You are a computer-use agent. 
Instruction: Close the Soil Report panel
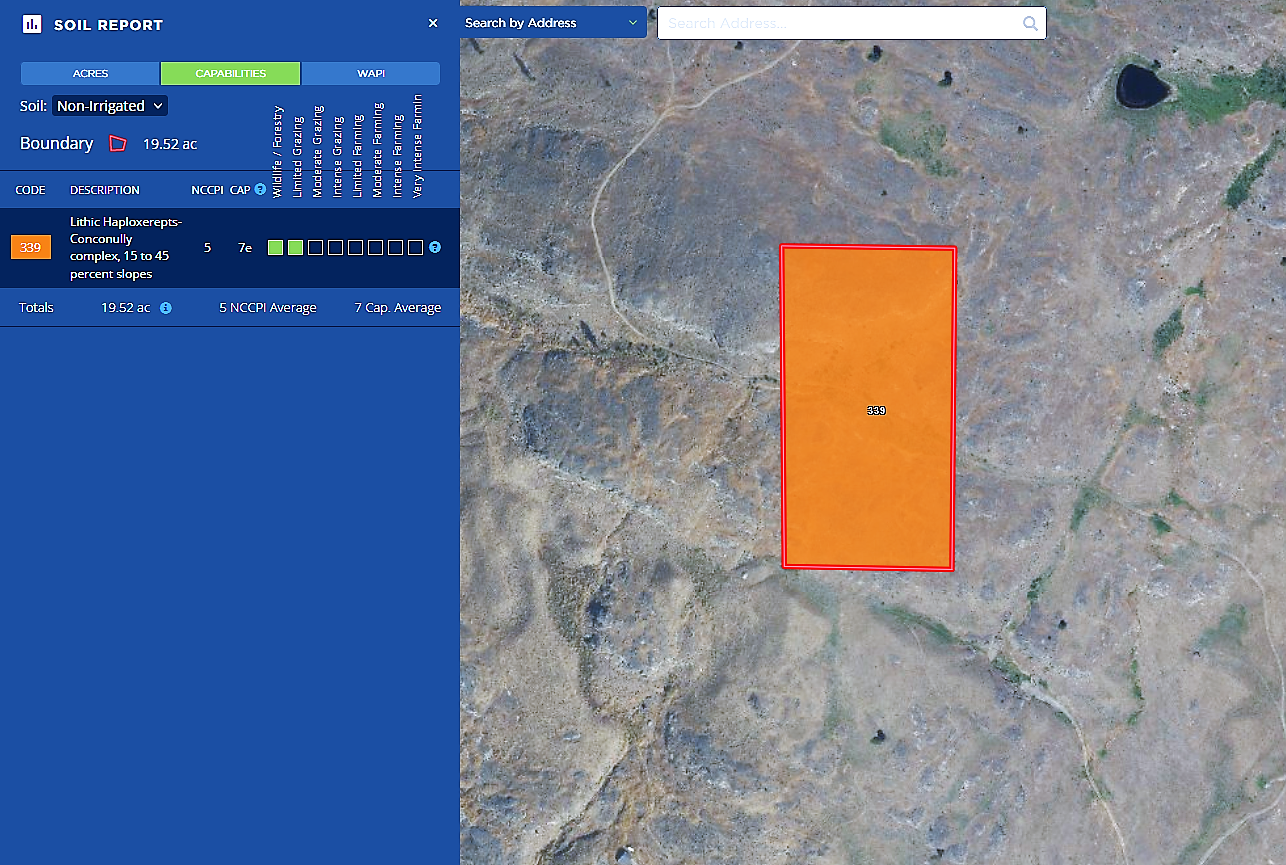(433, 23)
